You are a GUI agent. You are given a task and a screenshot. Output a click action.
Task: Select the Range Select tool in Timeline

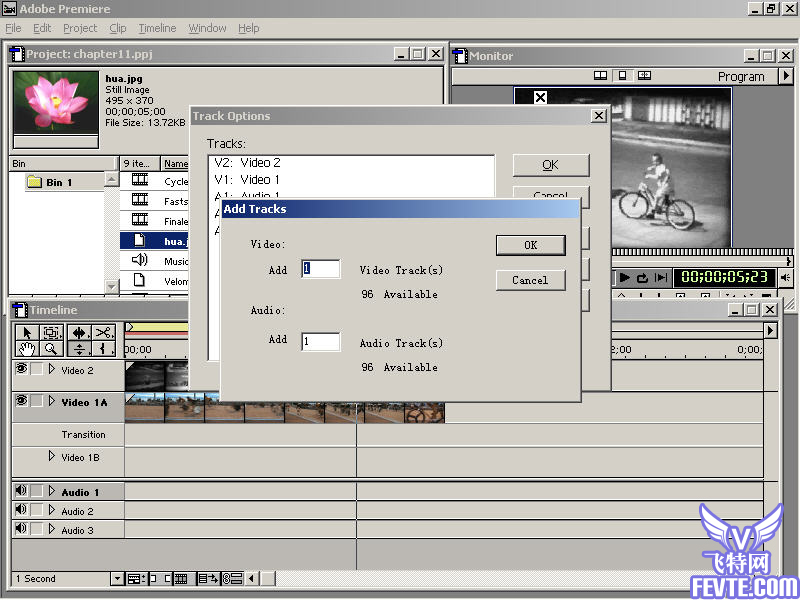tap(51, 333)
